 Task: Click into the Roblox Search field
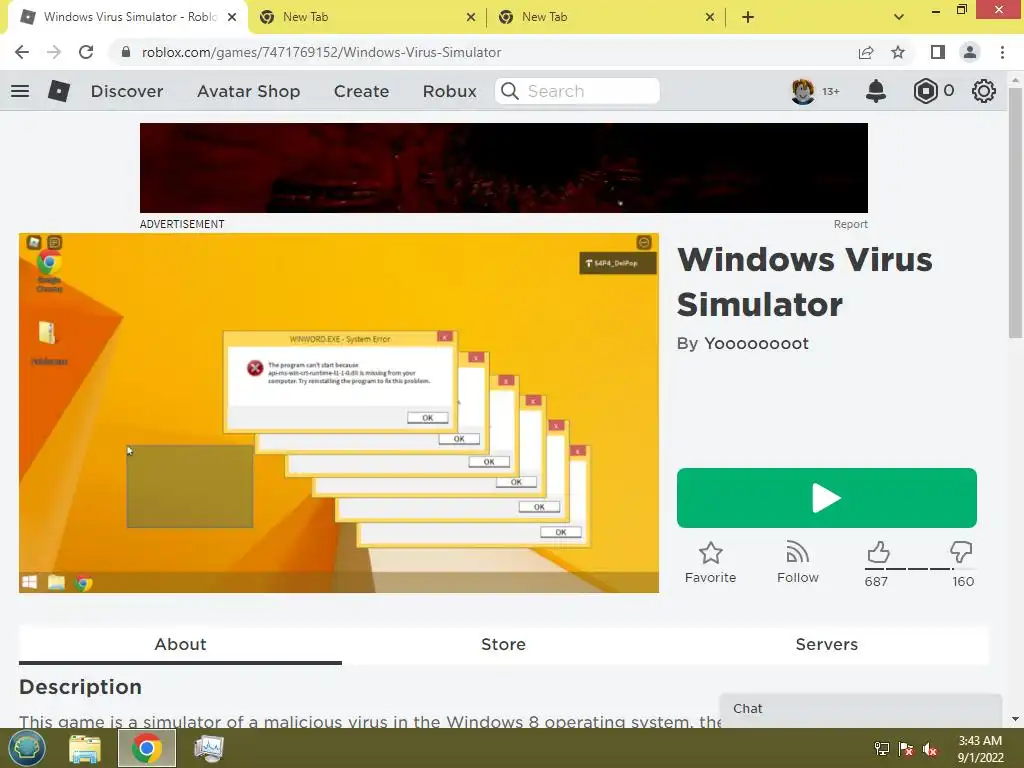[x=577, y=91]
